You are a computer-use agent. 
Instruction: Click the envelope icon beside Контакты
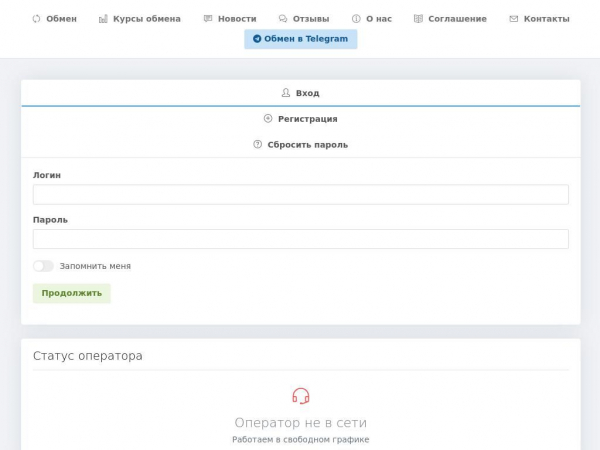point(514,19)
